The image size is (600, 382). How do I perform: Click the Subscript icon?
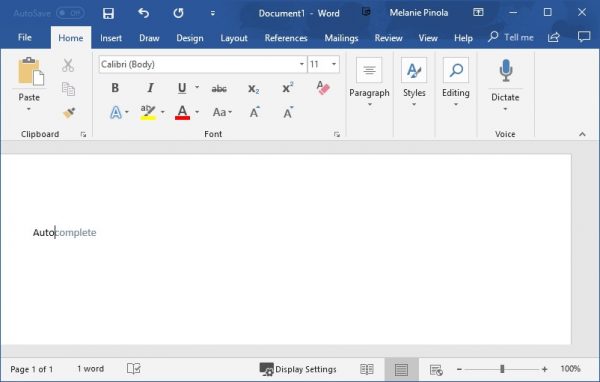[x=253, y=89]
